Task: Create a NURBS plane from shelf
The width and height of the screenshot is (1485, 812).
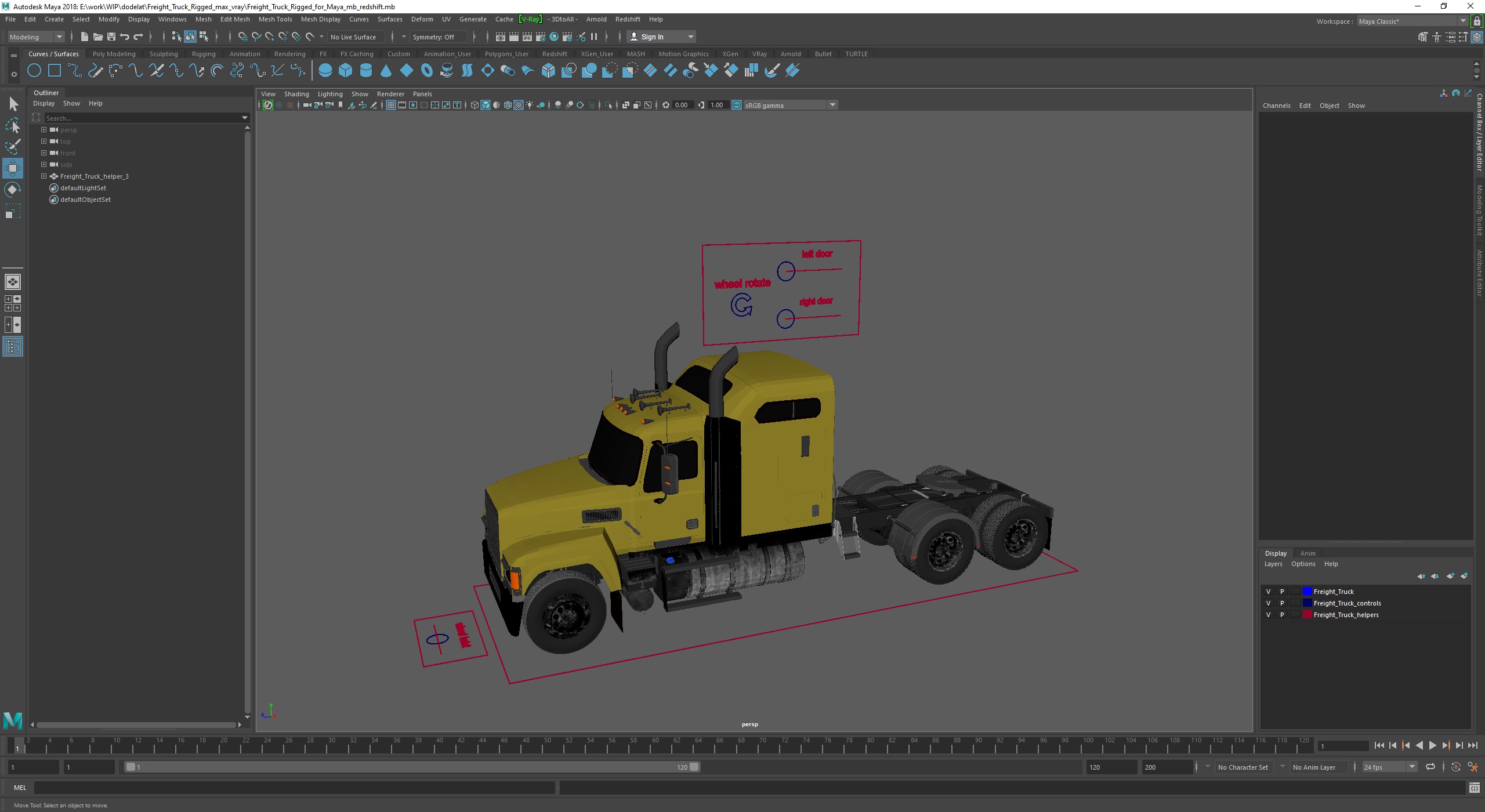Action: (407, 71)
